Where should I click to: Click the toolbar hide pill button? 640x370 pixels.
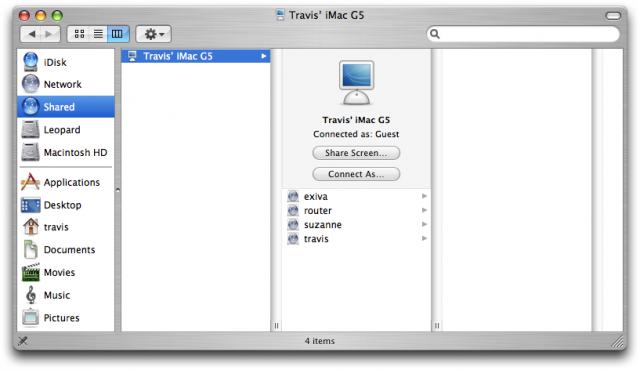(x=613, y=16)
